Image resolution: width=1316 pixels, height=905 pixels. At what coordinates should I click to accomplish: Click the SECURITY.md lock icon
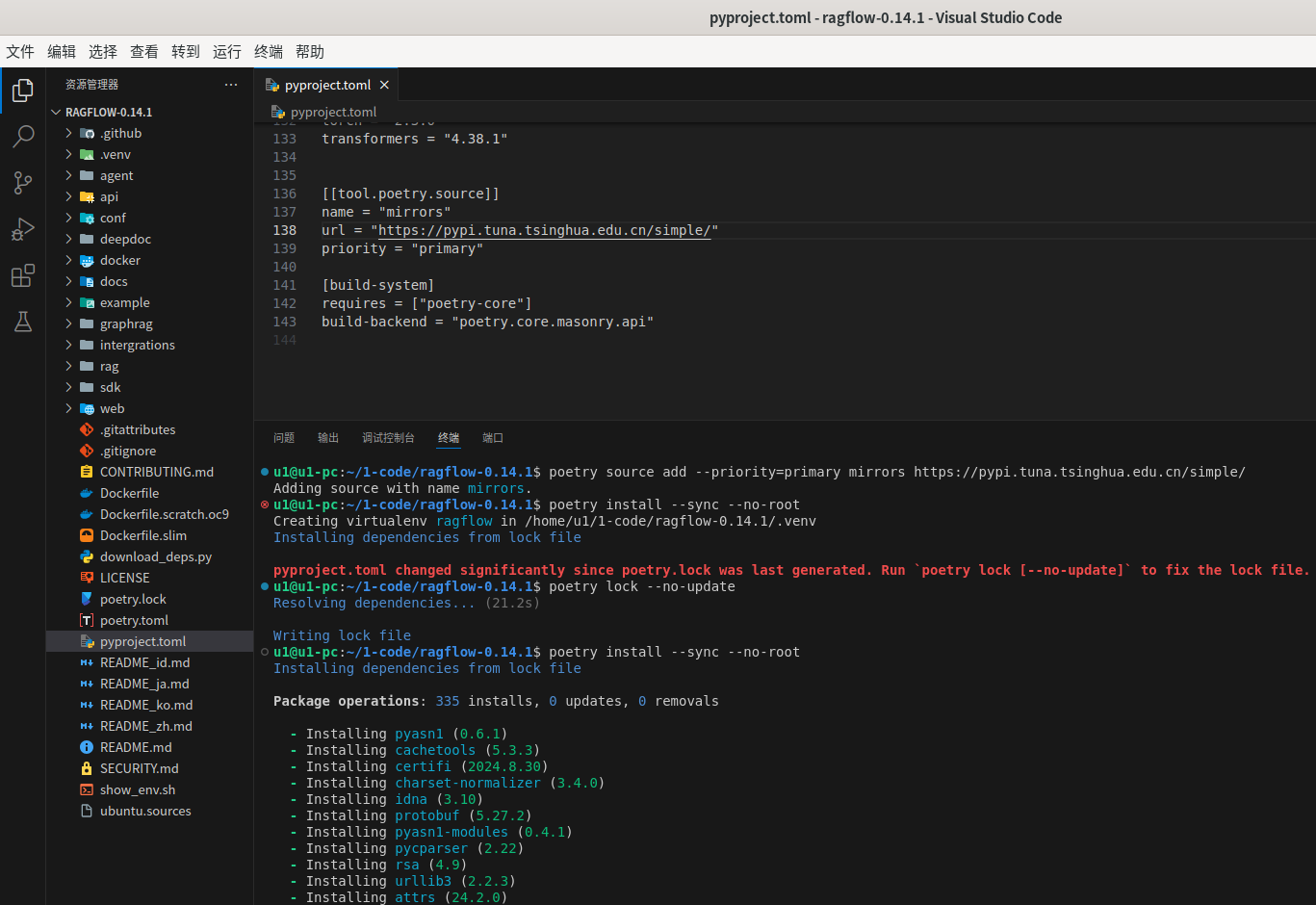pyautogui.click(x=87, y=768)
